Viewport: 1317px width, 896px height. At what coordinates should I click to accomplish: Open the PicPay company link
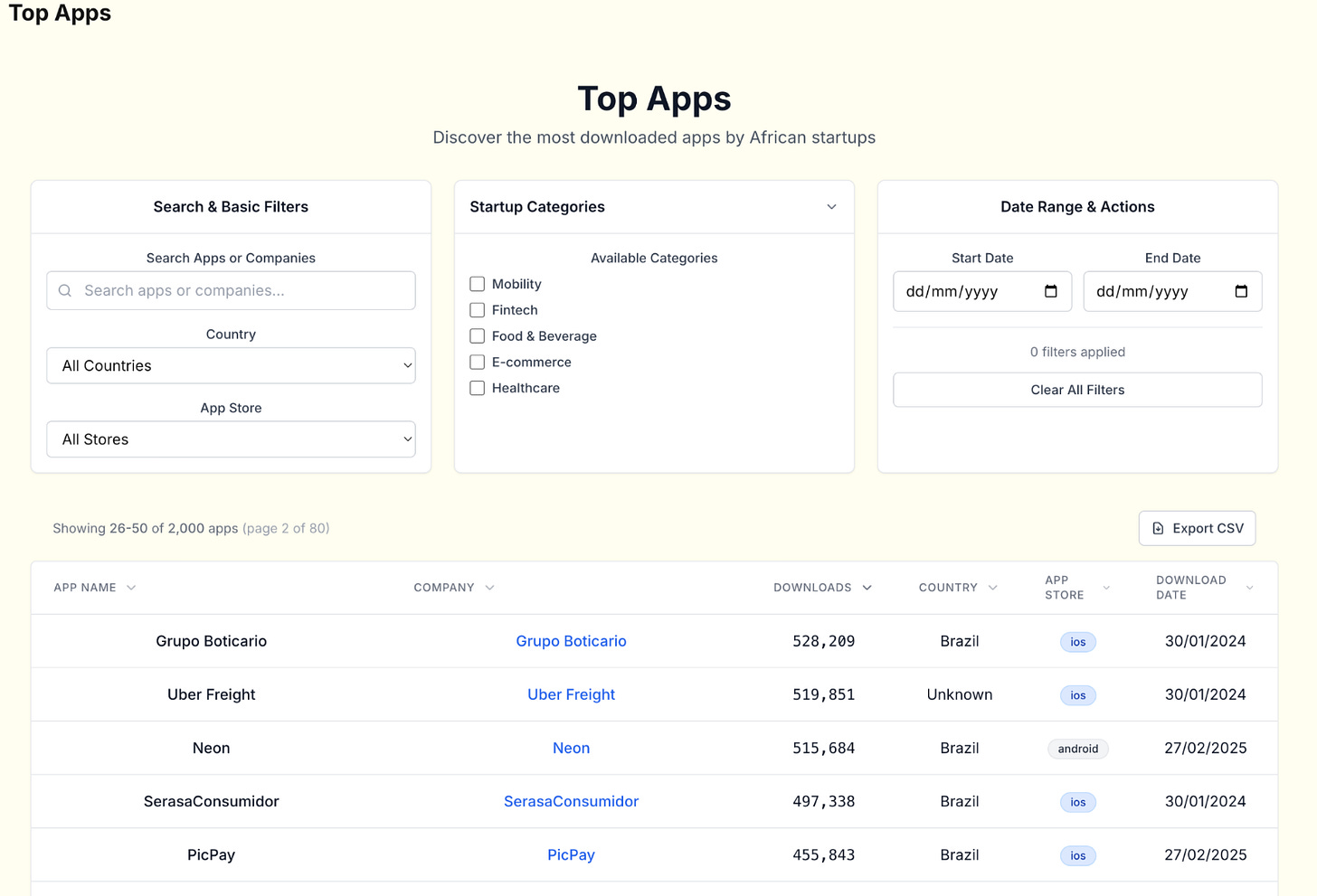(x=571, y=854)
